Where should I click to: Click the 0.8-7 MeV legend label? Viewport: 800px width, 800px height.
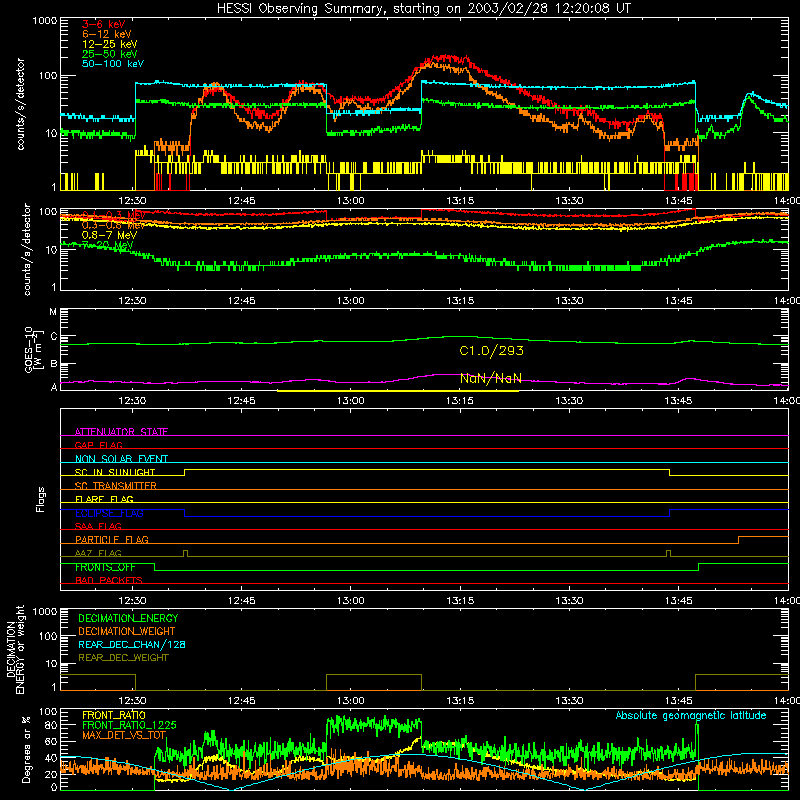point(109,235)
